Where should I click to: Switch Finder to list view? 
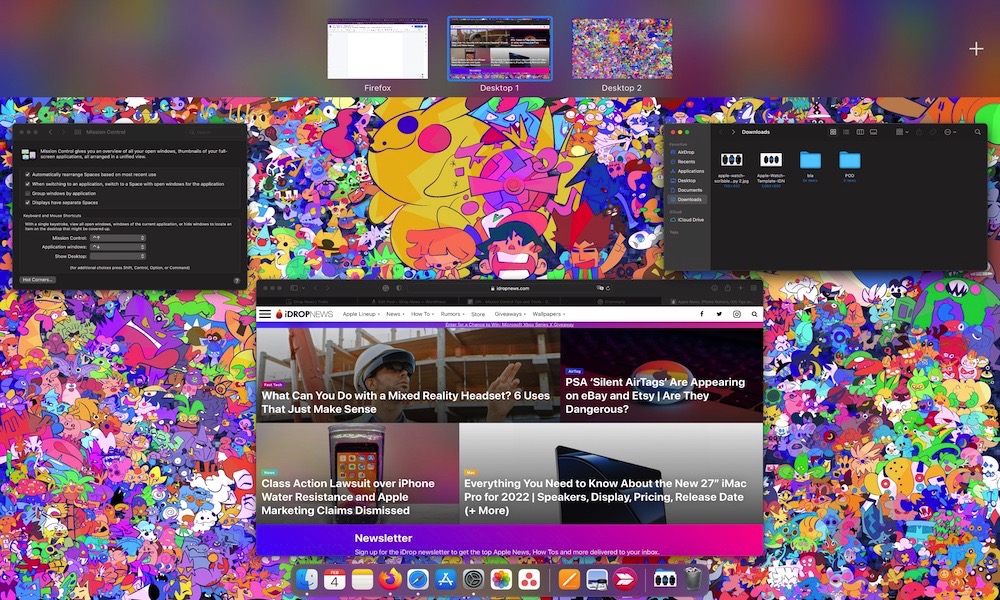pos(846,132)
